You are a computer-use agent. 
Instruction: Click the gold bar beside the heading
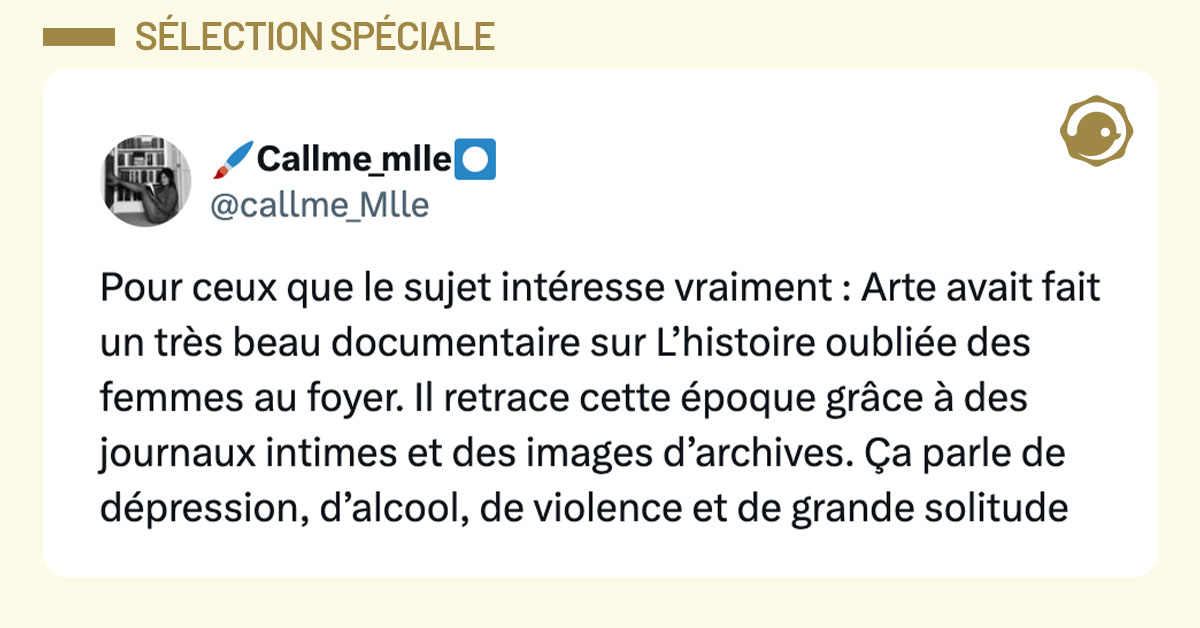[79, 37]
